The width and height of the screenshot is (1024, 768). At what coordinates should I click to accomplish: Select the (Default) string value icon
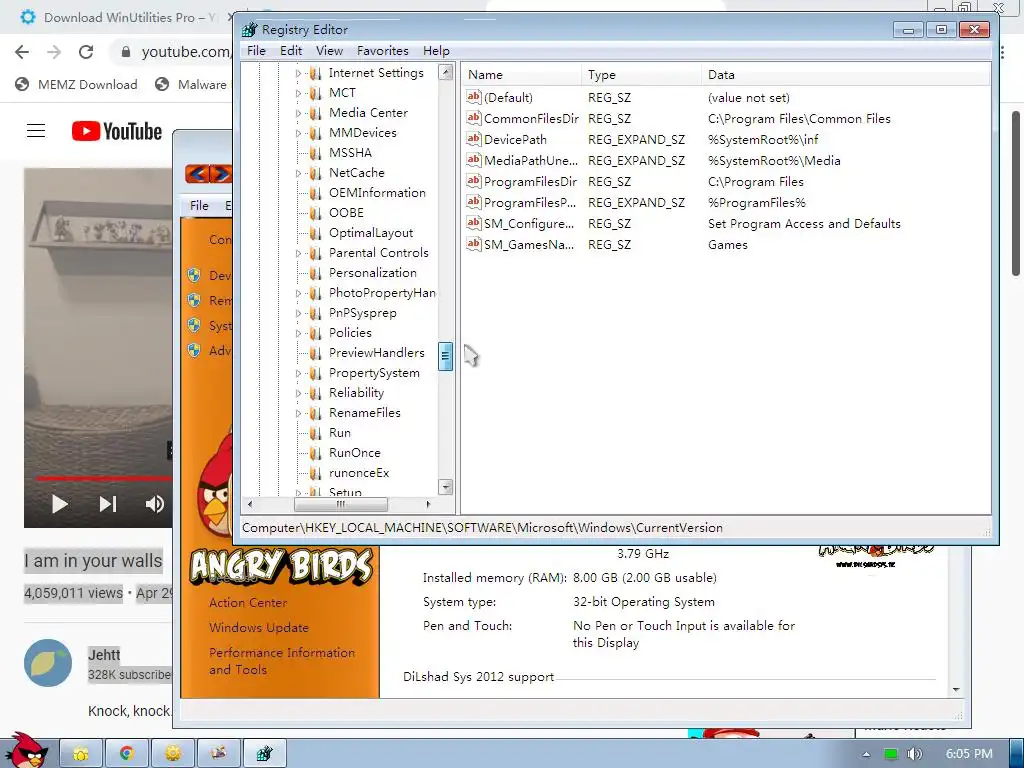473,97
